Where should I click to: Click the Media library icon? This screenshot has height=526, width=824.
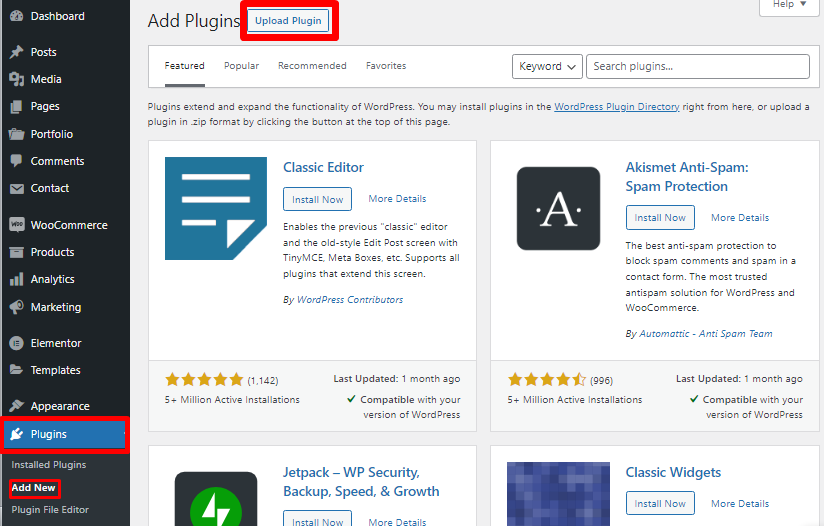click(16, 79)
